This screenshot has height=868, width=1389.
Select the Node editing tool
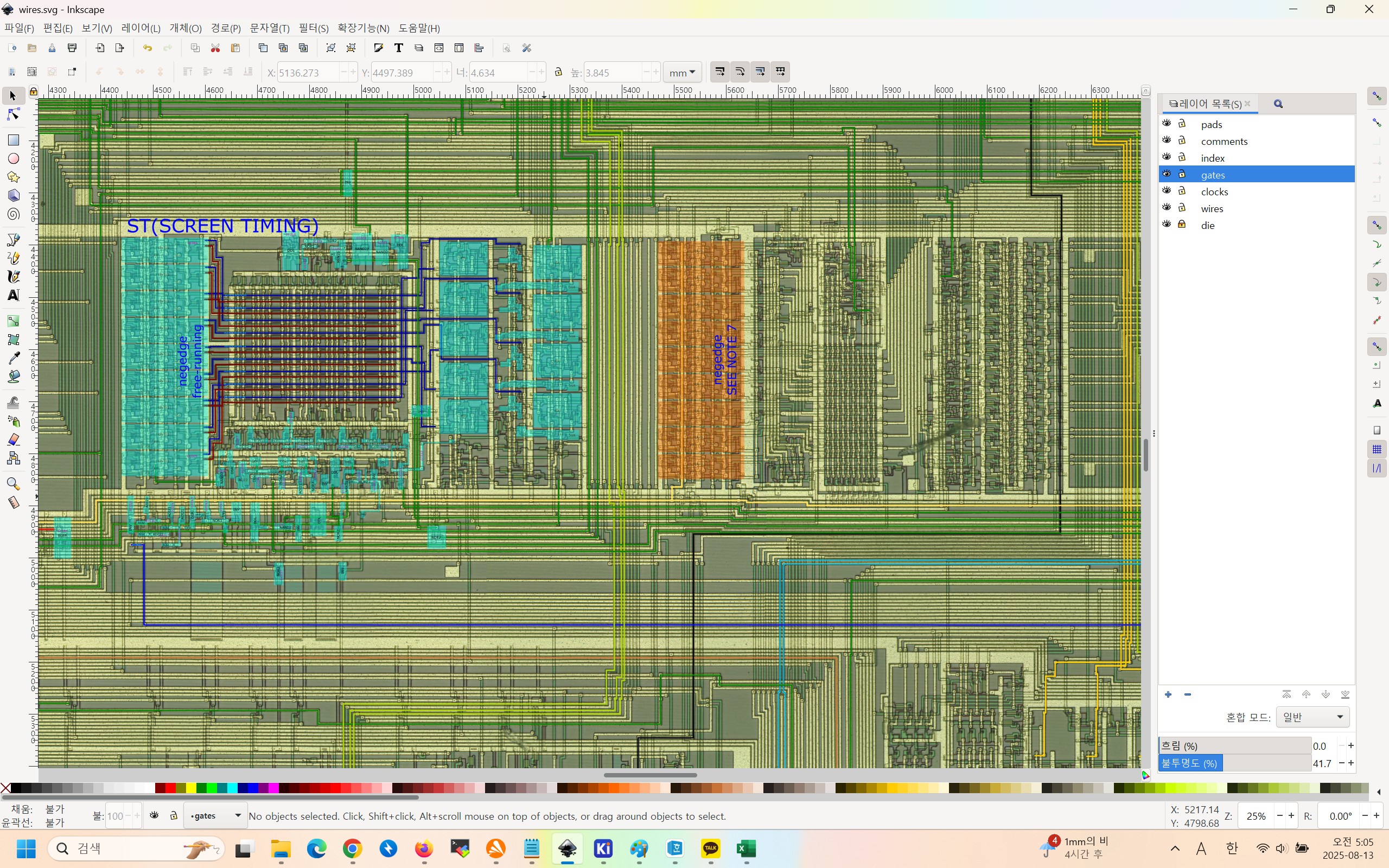[x=13, y=115]
